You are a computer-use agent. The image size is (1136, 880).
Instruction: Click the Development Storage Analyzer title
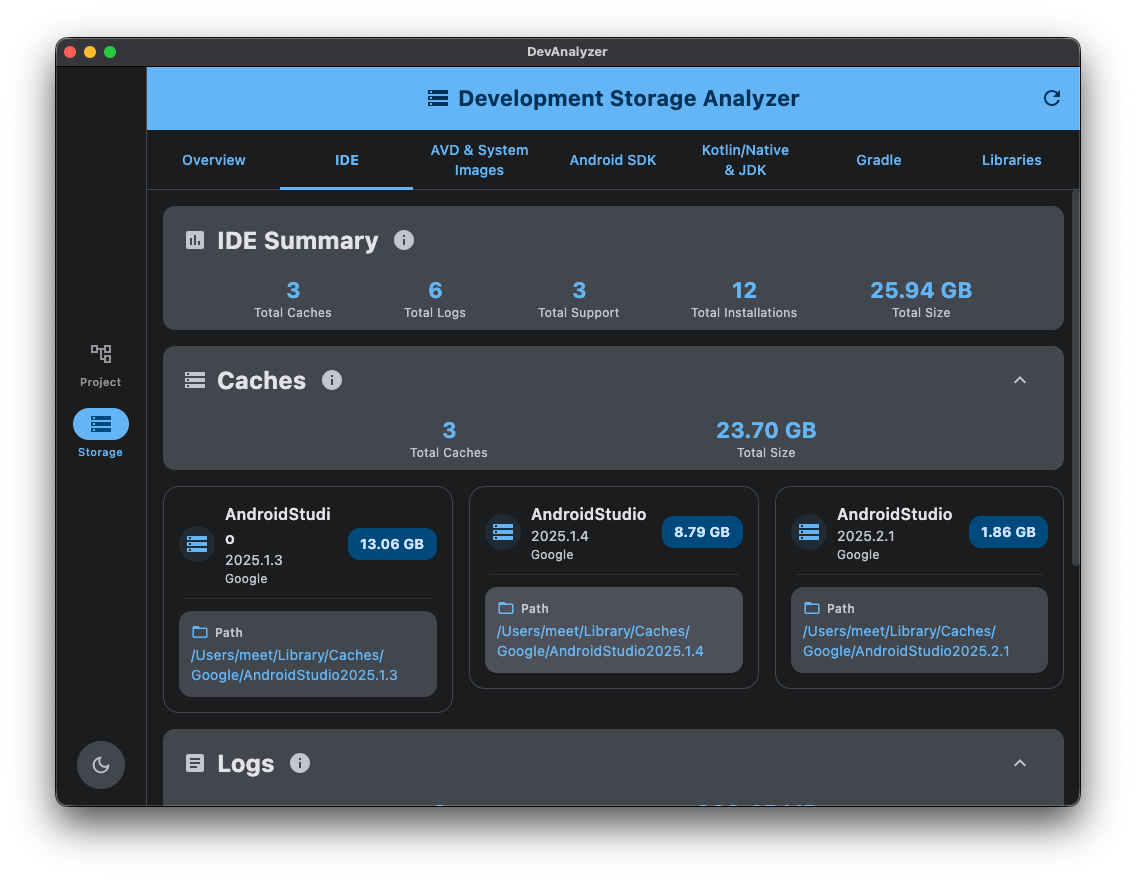(x=628, y=98)
